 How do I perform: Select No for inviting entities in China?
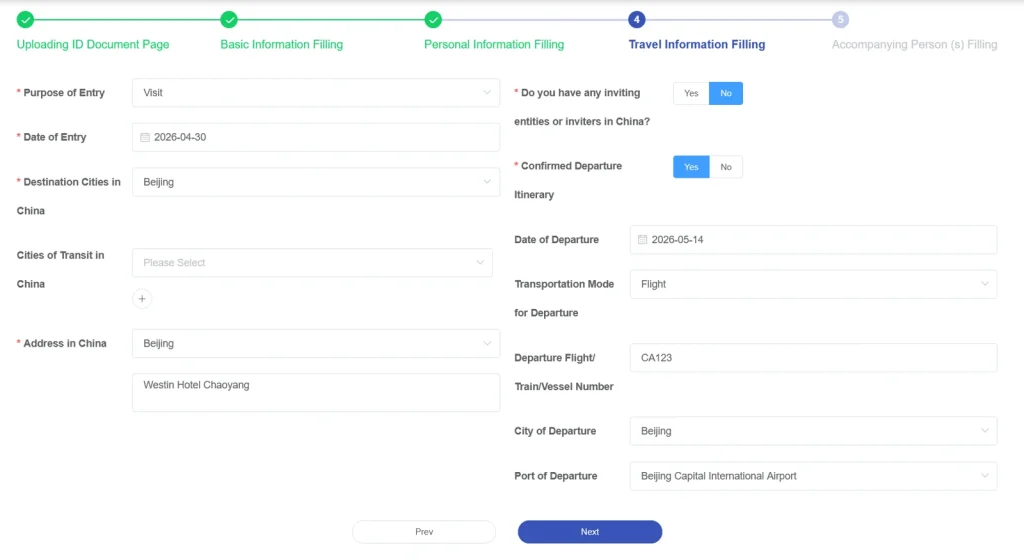point(726,93)
